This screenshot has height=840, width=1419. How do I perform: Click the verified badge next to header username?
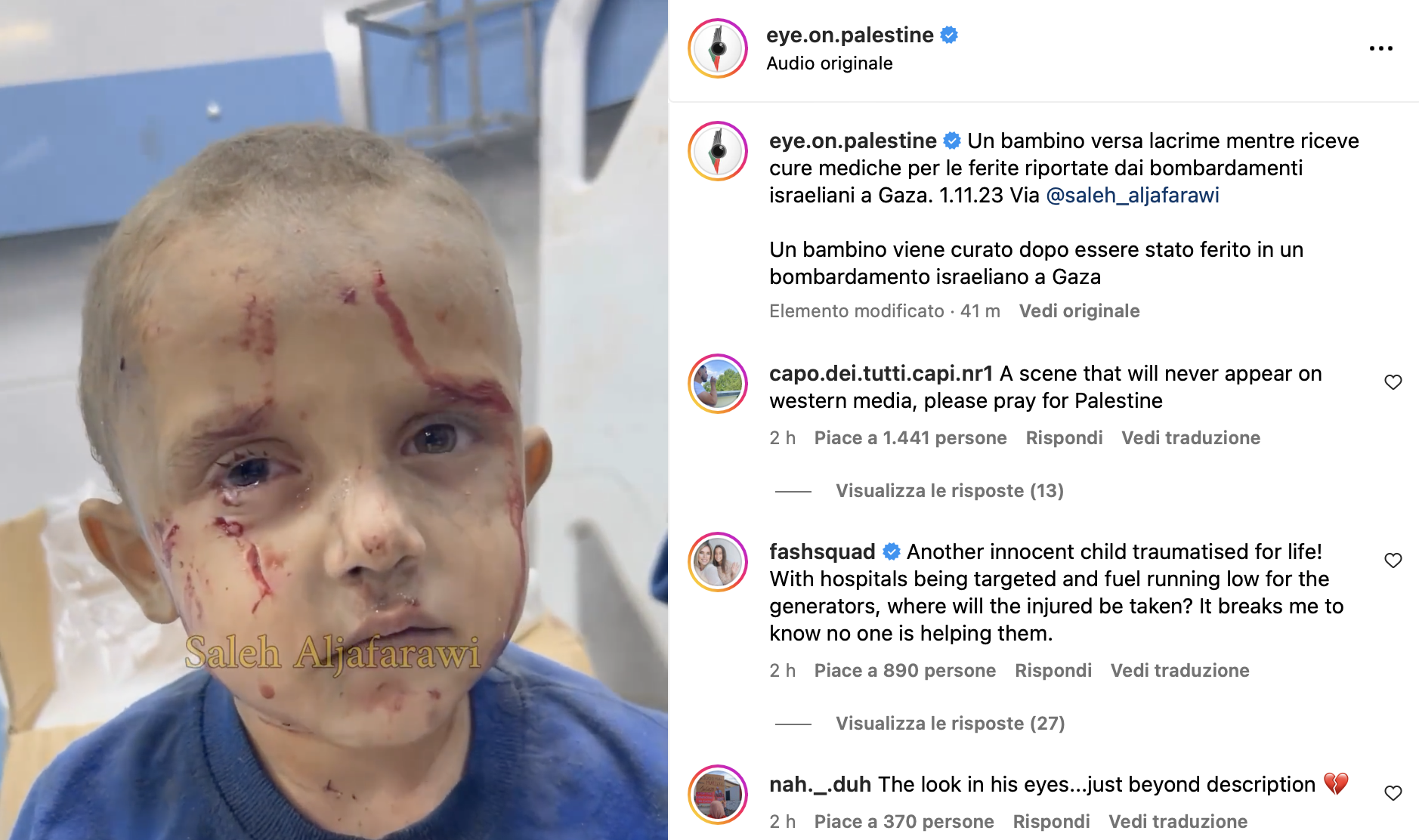tap(949, 35)
